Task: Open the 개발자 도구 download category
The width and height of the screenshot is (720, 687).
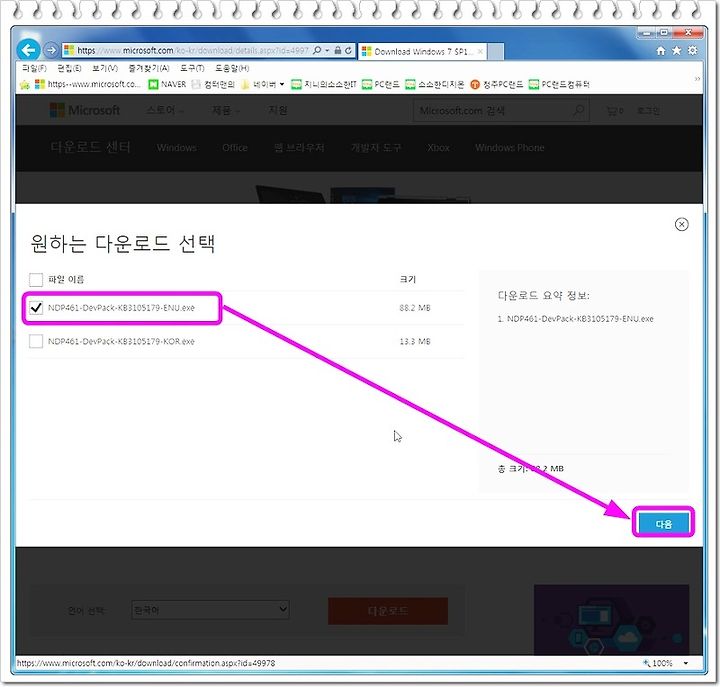Action: tap(376, 147)
